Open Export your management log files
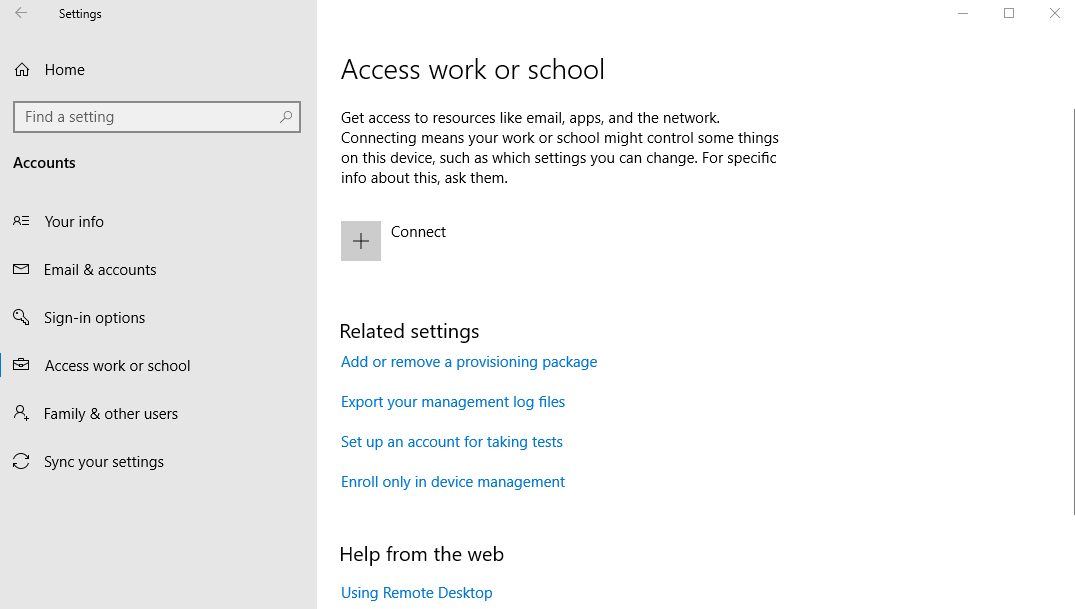 452,401
